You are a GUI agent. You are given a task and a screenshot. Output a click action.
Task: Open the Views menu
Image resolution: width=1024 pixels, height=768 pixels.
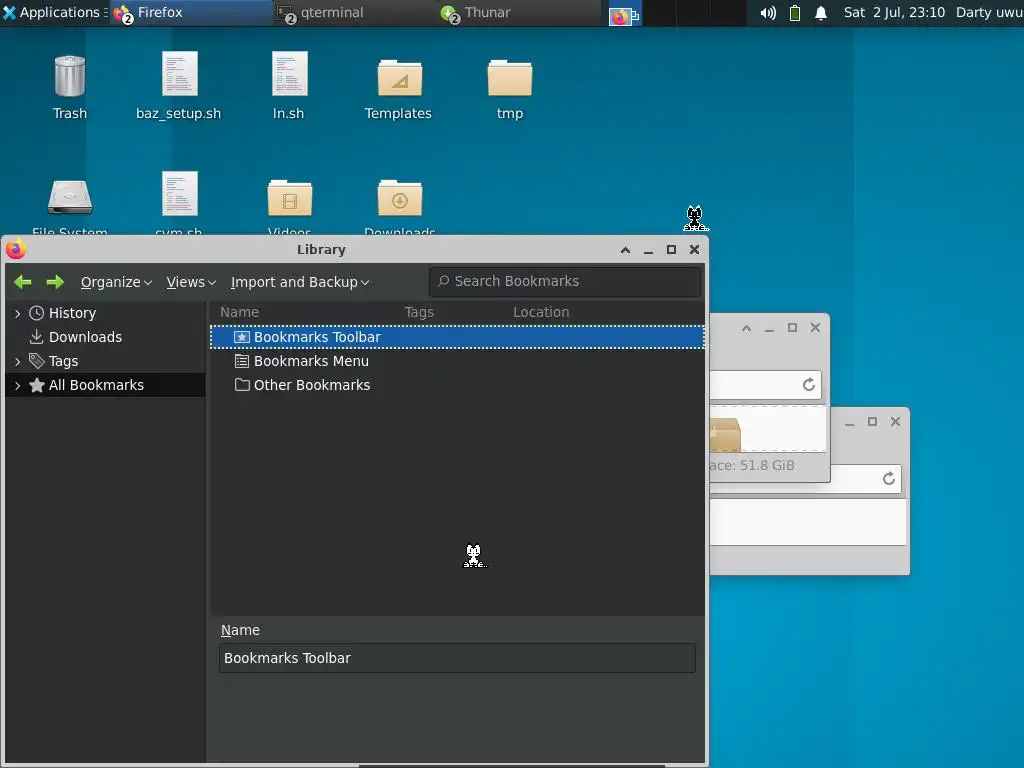191,282
